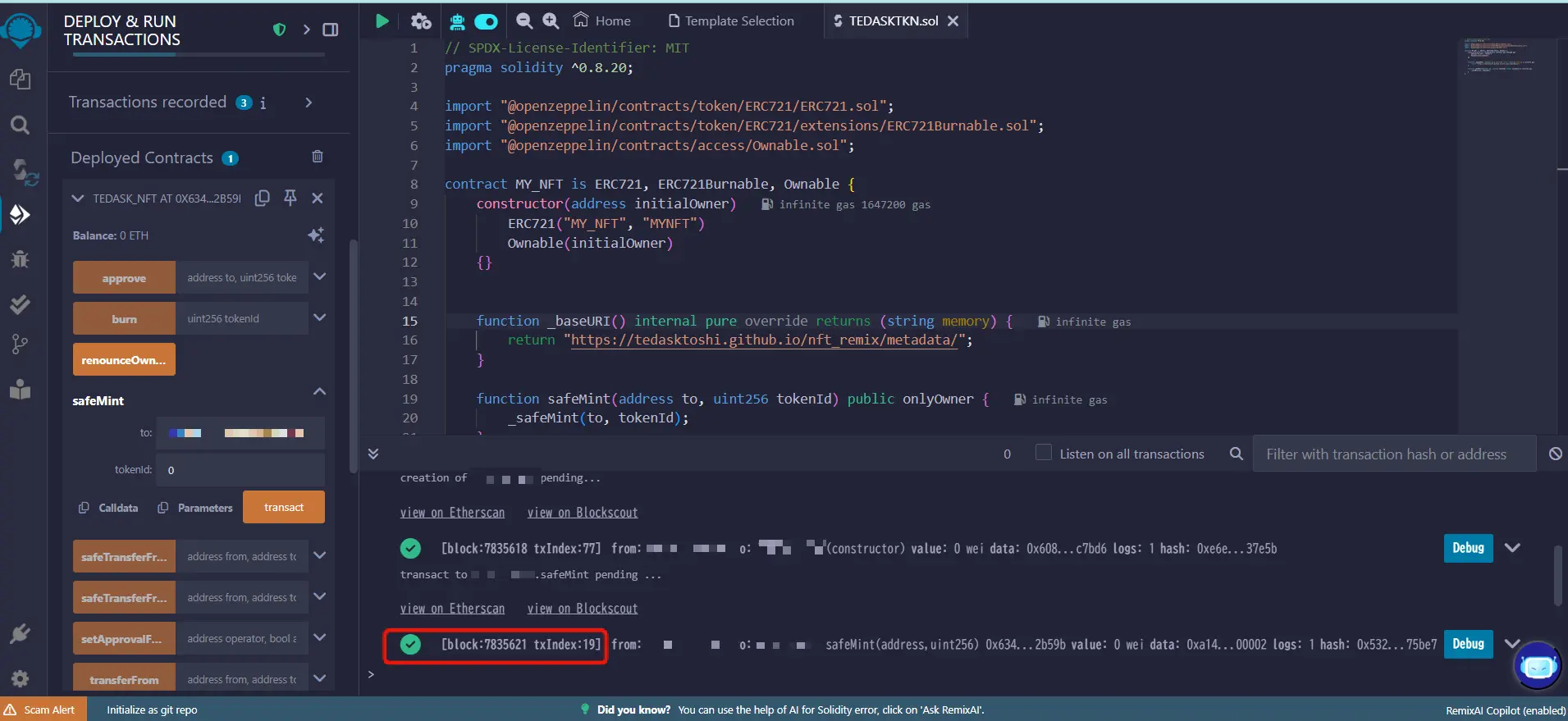This screenshot has width=1568, height=721.
Task: Click the terminal vertical scrollbar
Action: click(x=1557, y=576)
